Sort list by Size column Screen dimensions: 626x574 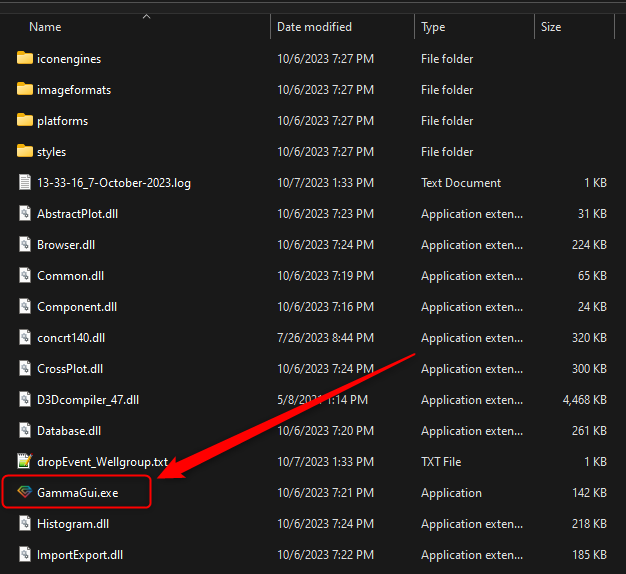[x=551, y=27]
